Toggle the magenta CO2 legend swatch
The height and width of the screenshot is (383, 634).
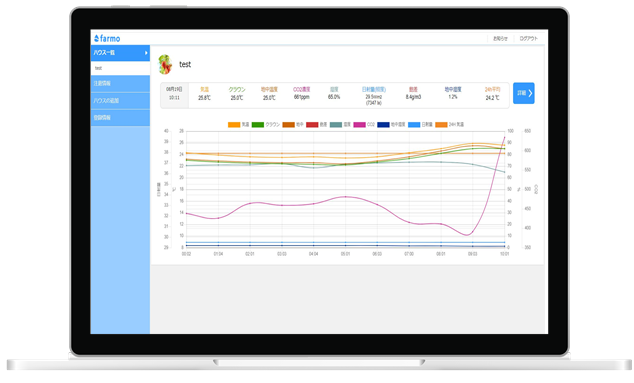[x=359, y=125]
